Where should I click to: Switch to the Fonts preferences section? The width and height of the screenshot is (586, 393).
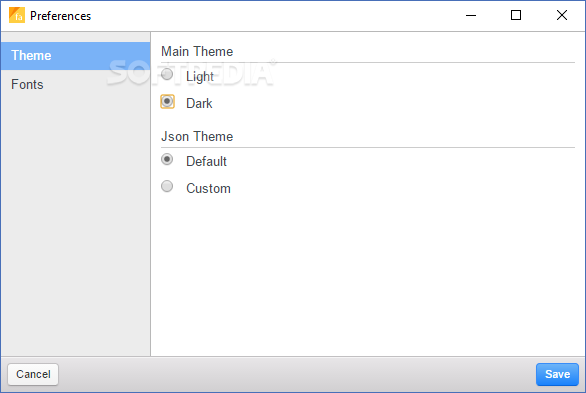coord(75,84)
